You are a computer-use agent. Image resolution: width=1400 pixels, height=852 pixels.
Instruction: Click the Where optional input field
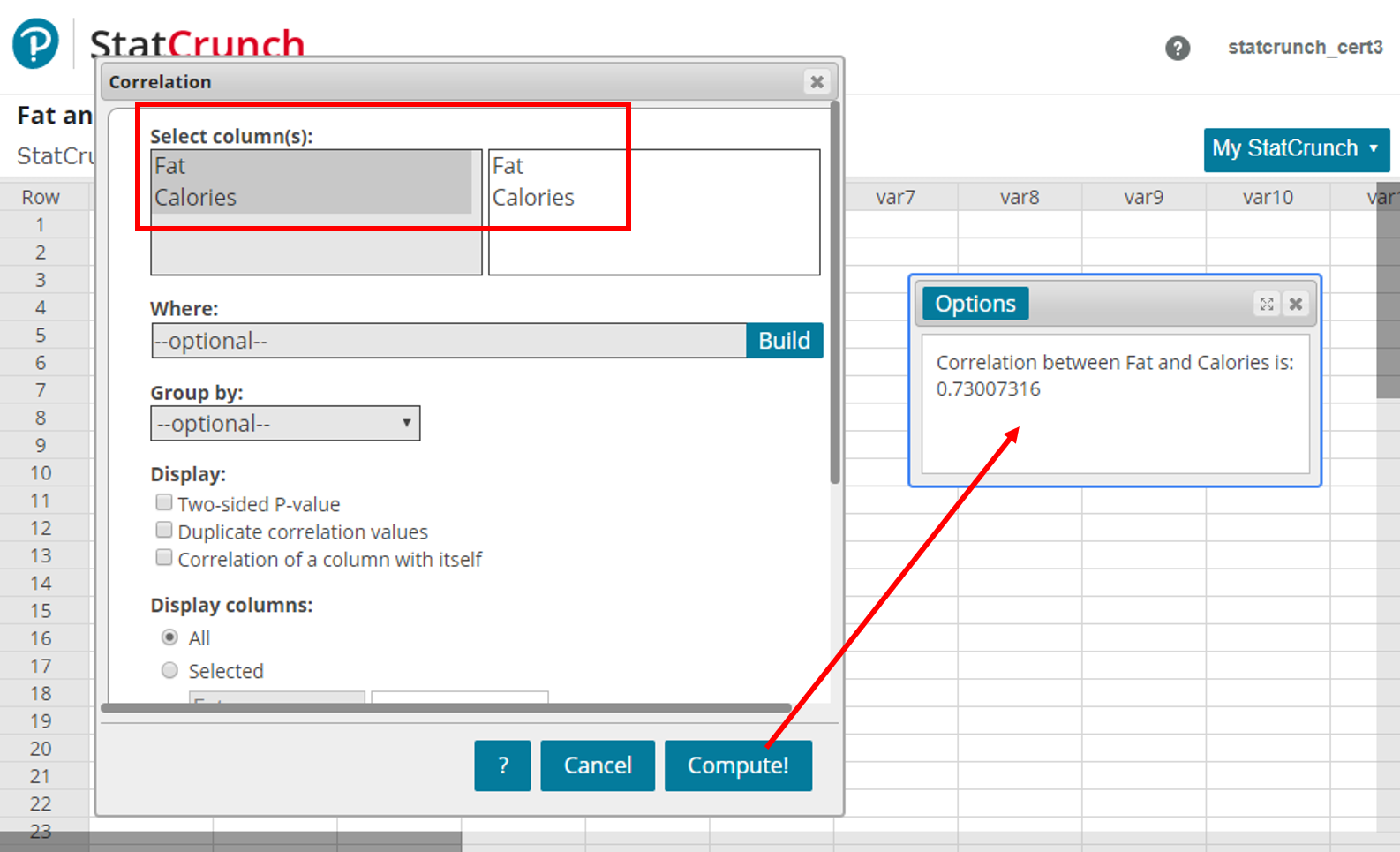tap(448, 341)
